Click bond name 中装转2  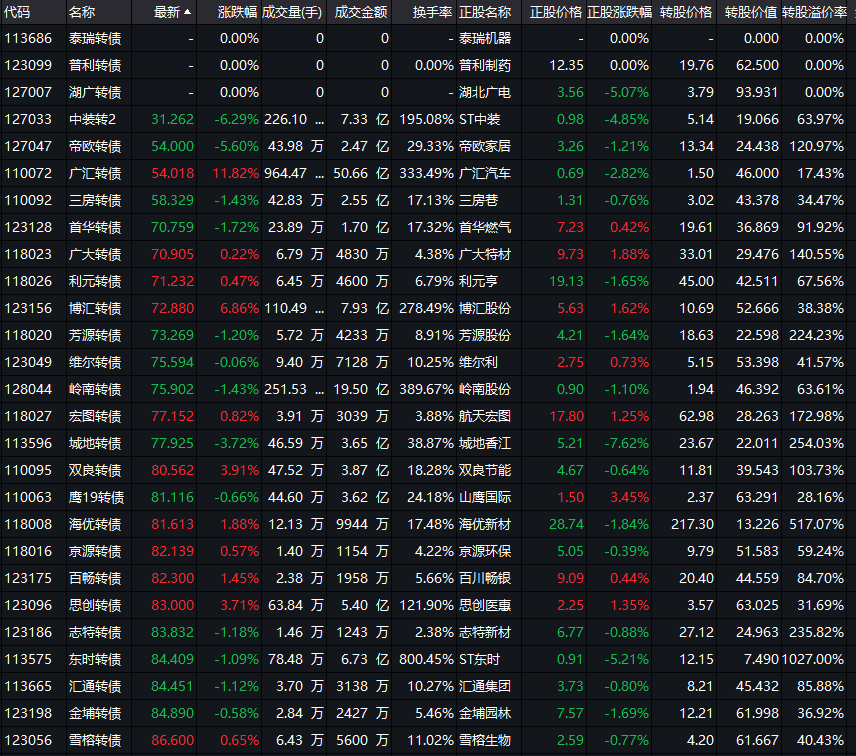pyautogui.click(x=92, y=120)
